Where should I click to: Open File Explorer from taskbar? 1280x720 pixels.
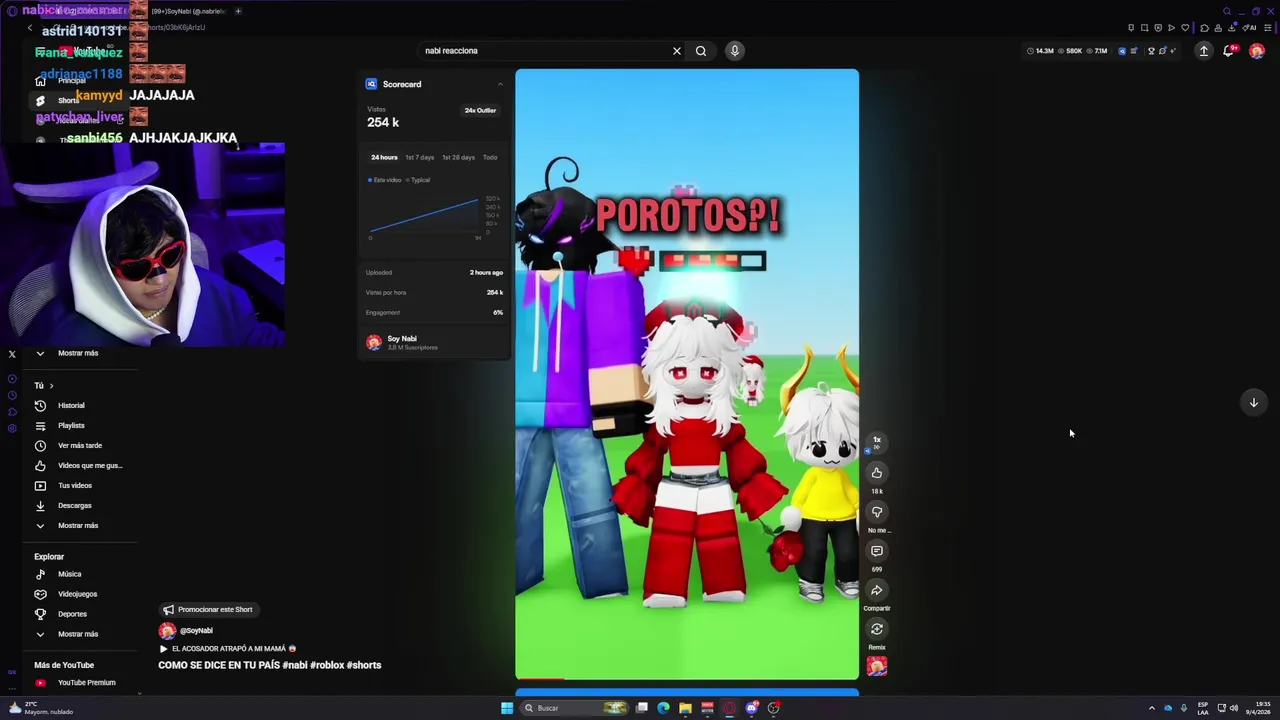685,708
